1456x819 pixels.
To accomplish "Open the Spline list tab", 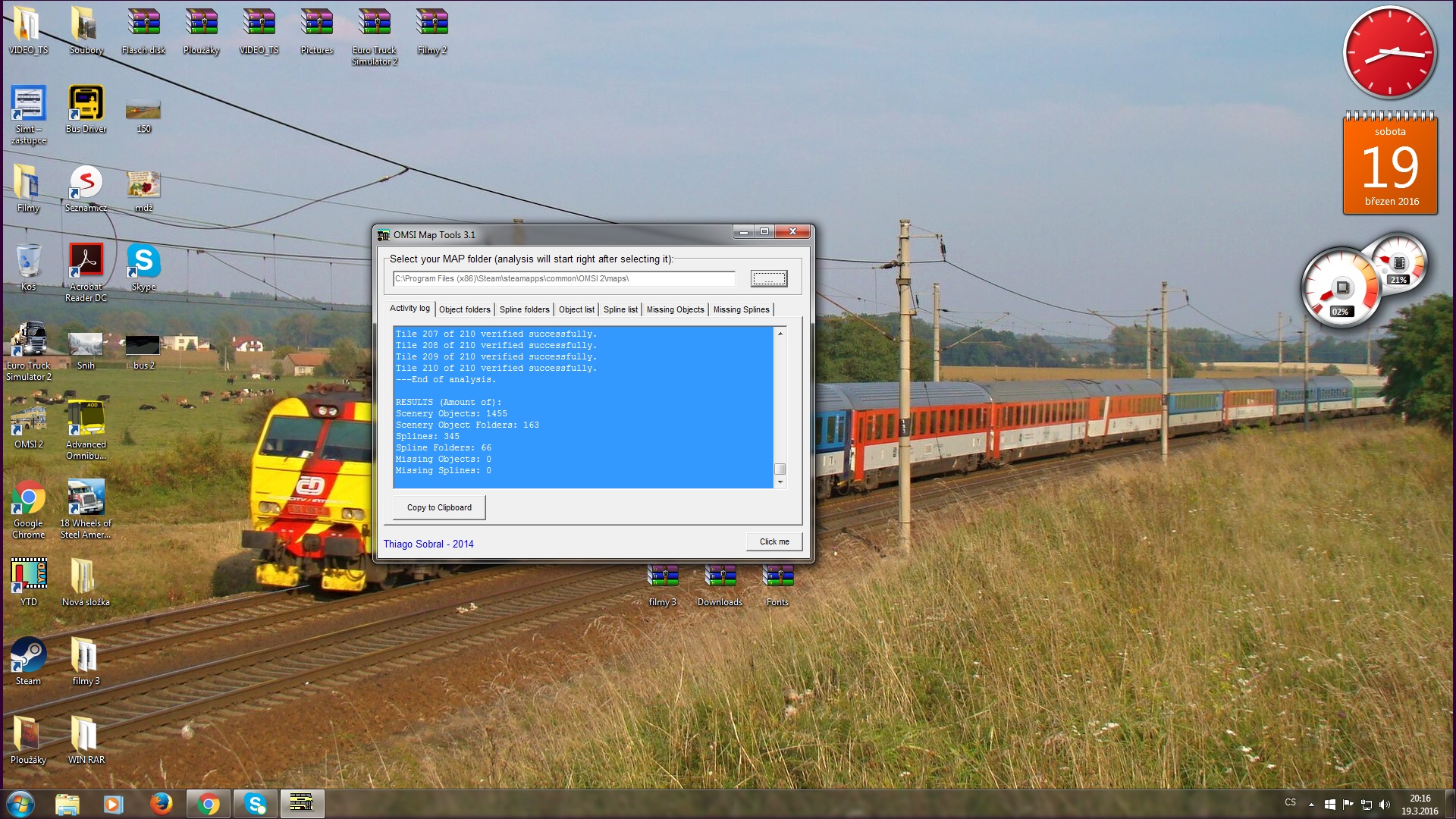I will 620,309.
